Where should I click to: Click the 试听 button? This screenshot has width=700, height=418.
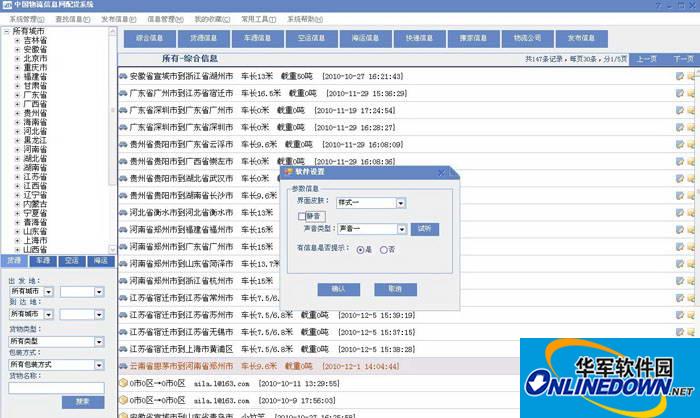[425, 229]
